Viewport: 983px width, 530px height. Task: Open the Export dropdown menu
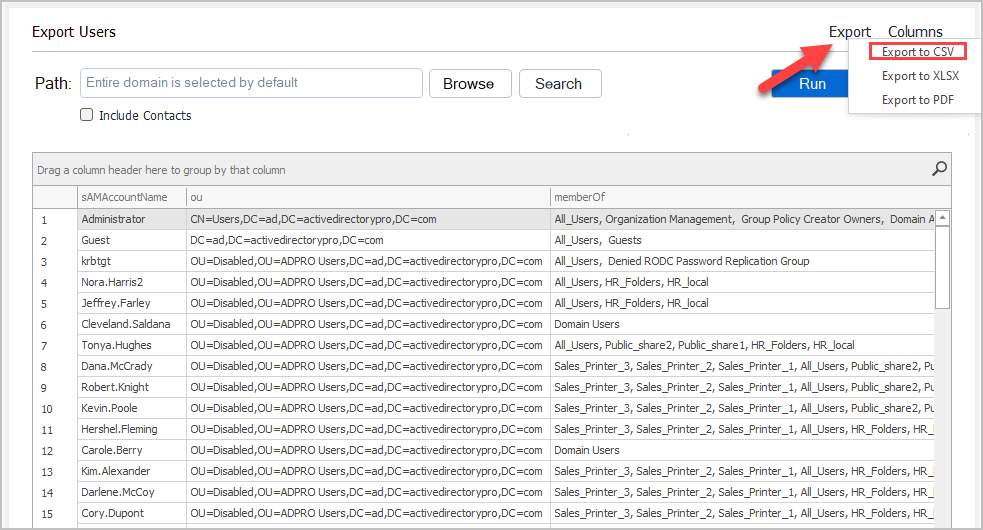tap(849, 32)
